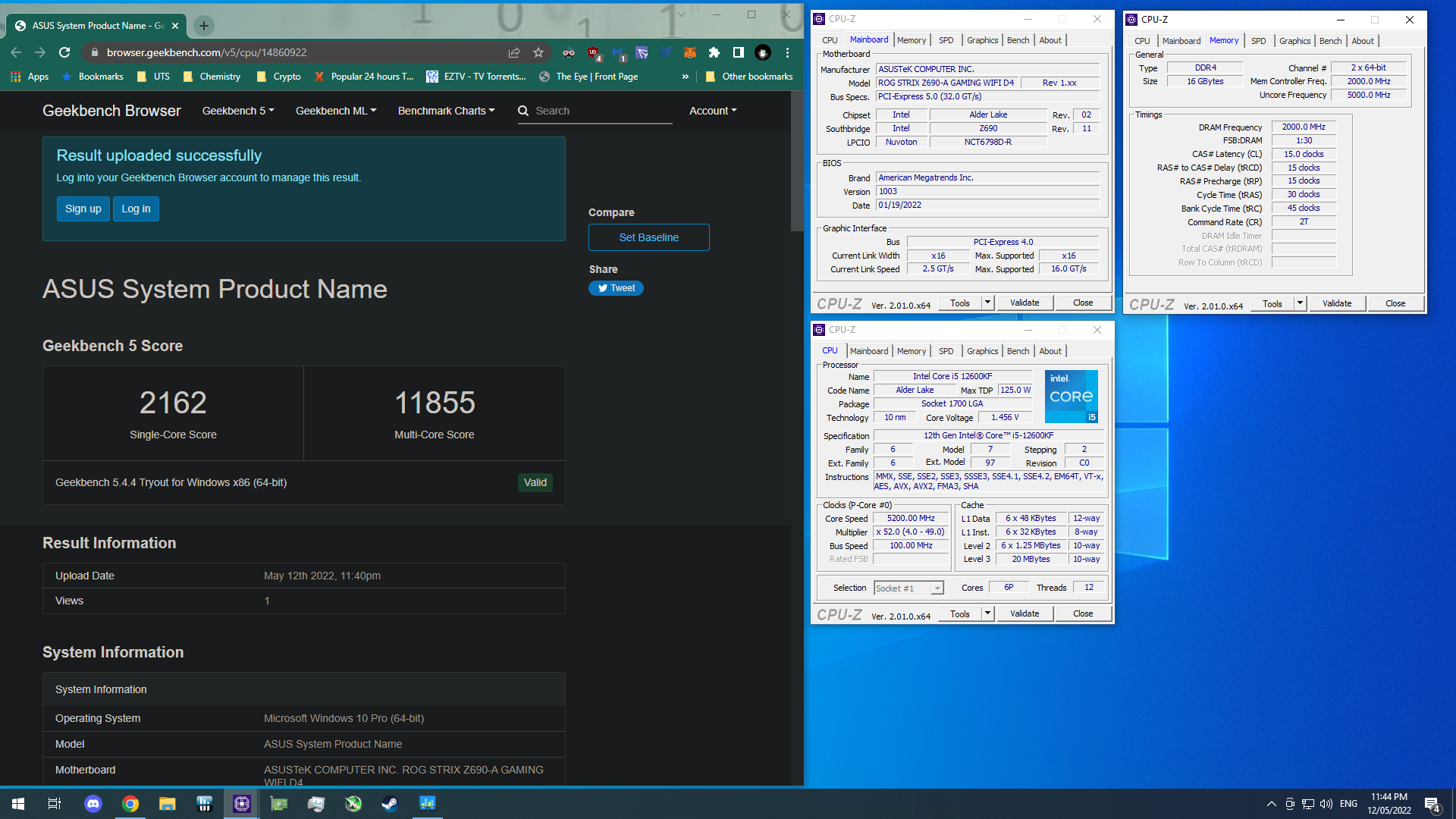The image size is (1456, 819).
Task: Expand the Geekbench 5 dropdown menu
Action: click(x=238, y=111)
